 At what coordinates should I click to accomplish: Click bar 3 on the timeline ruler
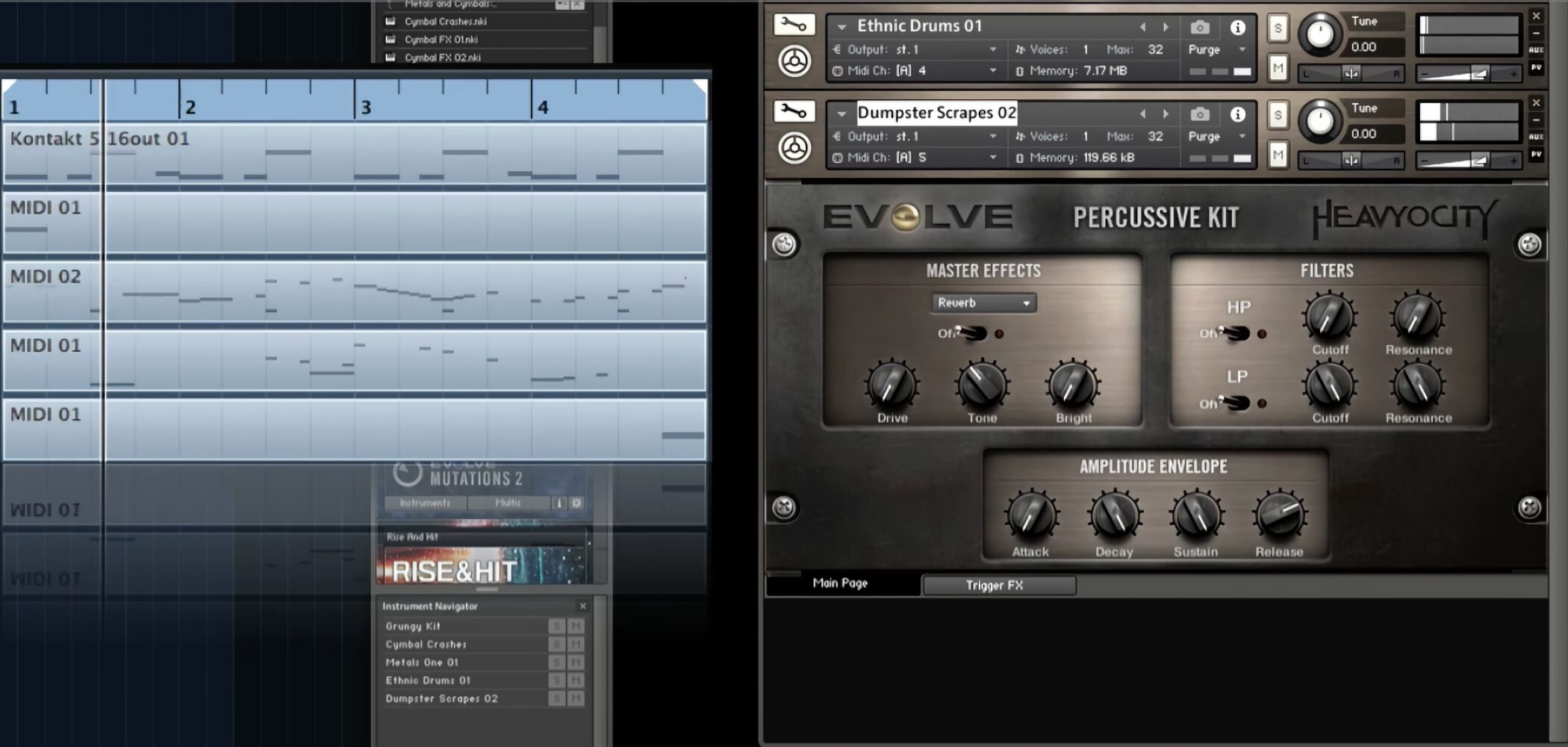366,107
